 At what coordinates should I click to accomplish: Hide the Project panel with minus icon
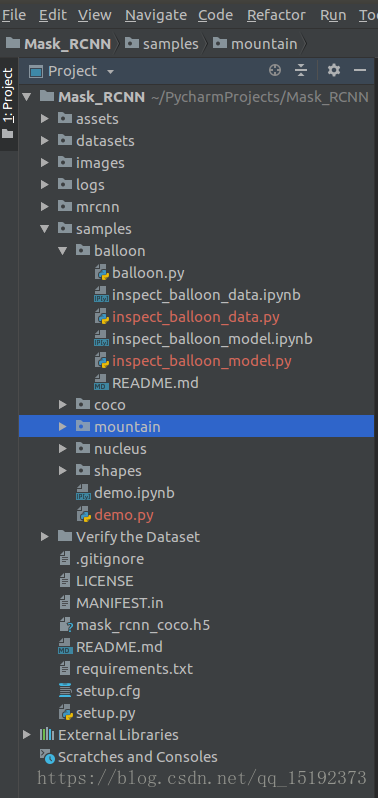pos(360,70)
